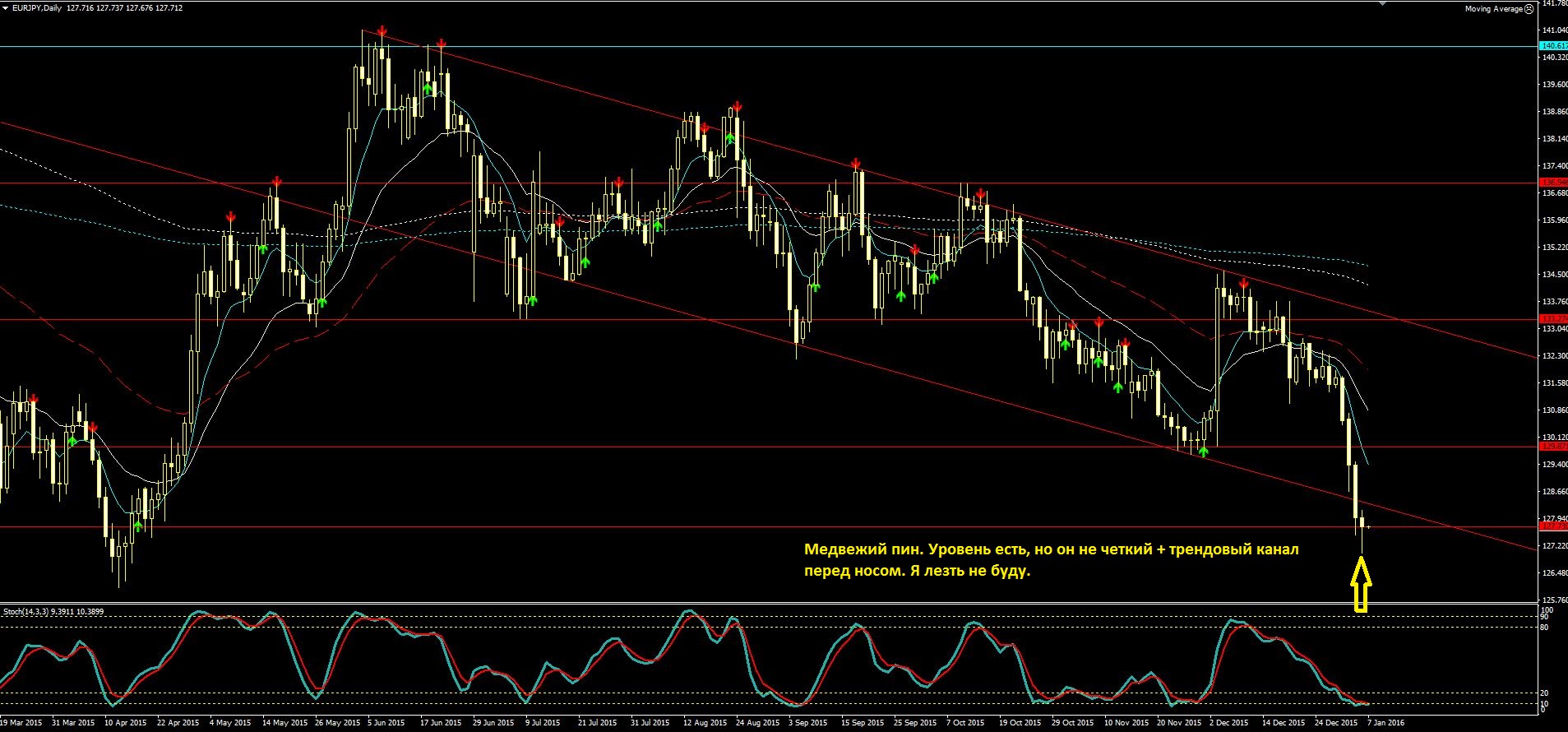Click the 17 Jun 2015 date label
The height and width of the screenshot is (732, 1568).
[441, 723]
